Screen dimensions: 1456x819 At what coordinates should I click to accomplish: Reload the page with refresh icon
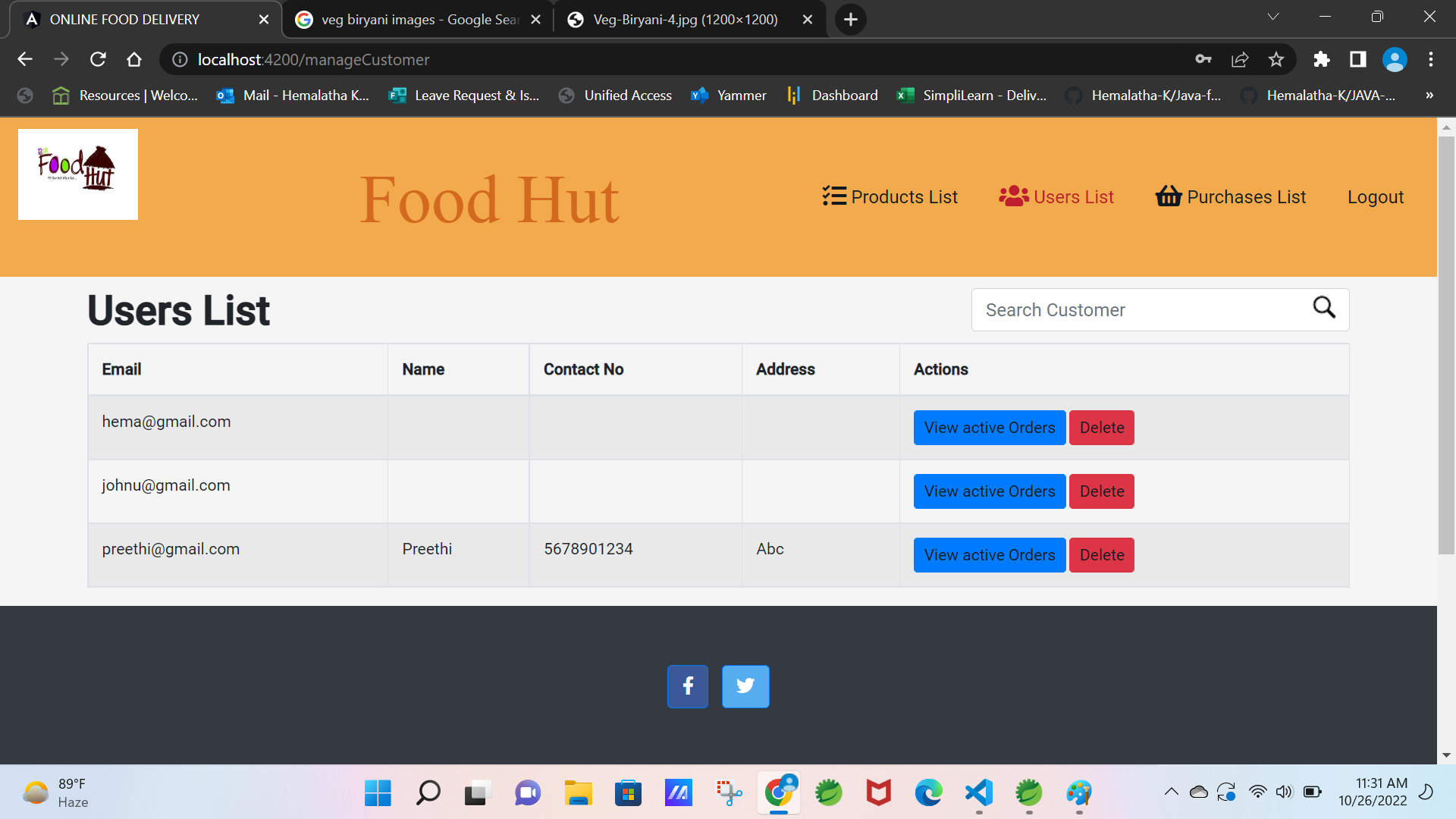pyautogui.click(x=98, y=59)
